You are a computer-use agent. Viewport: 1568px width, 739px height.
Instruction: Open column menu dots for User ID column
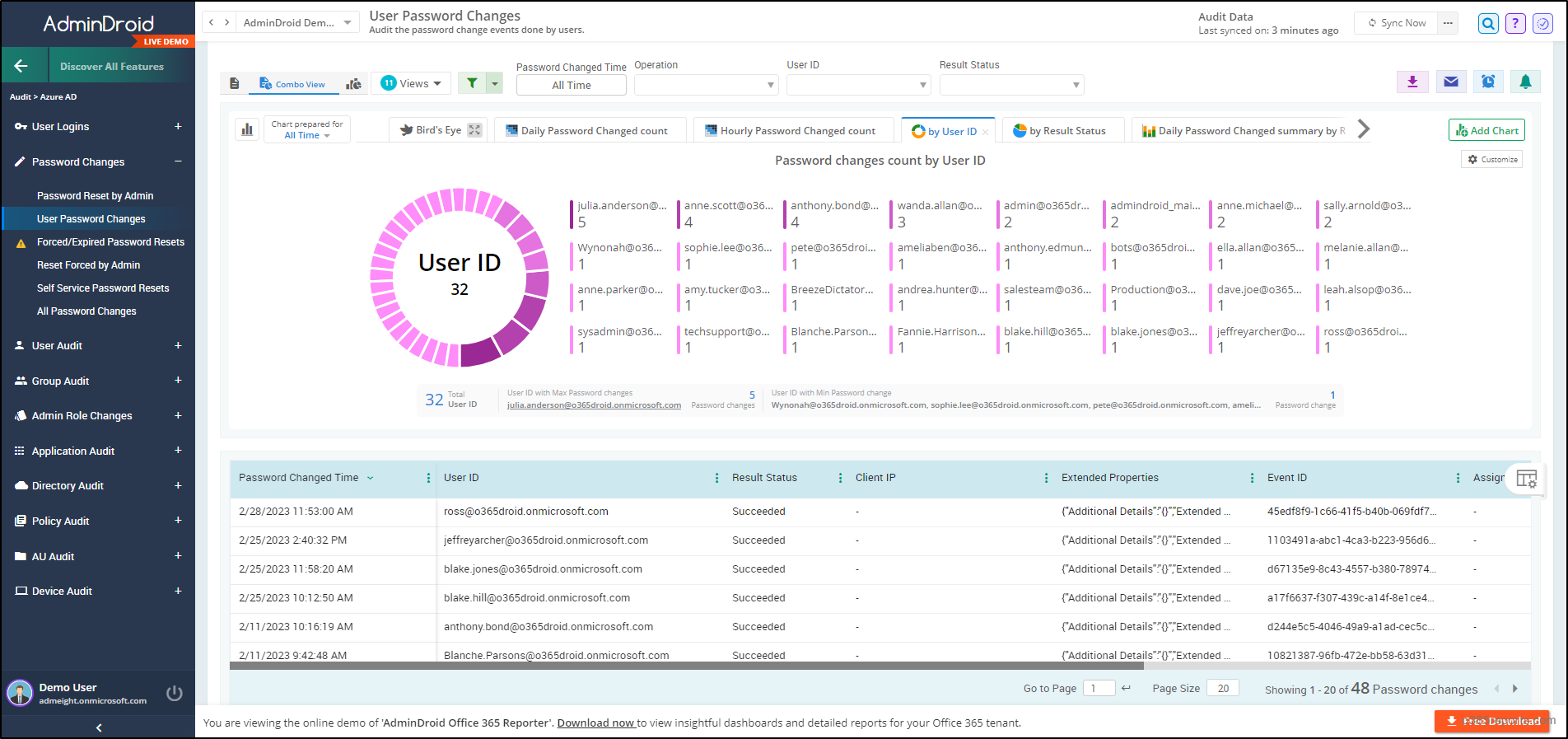[x=716, y=478]
